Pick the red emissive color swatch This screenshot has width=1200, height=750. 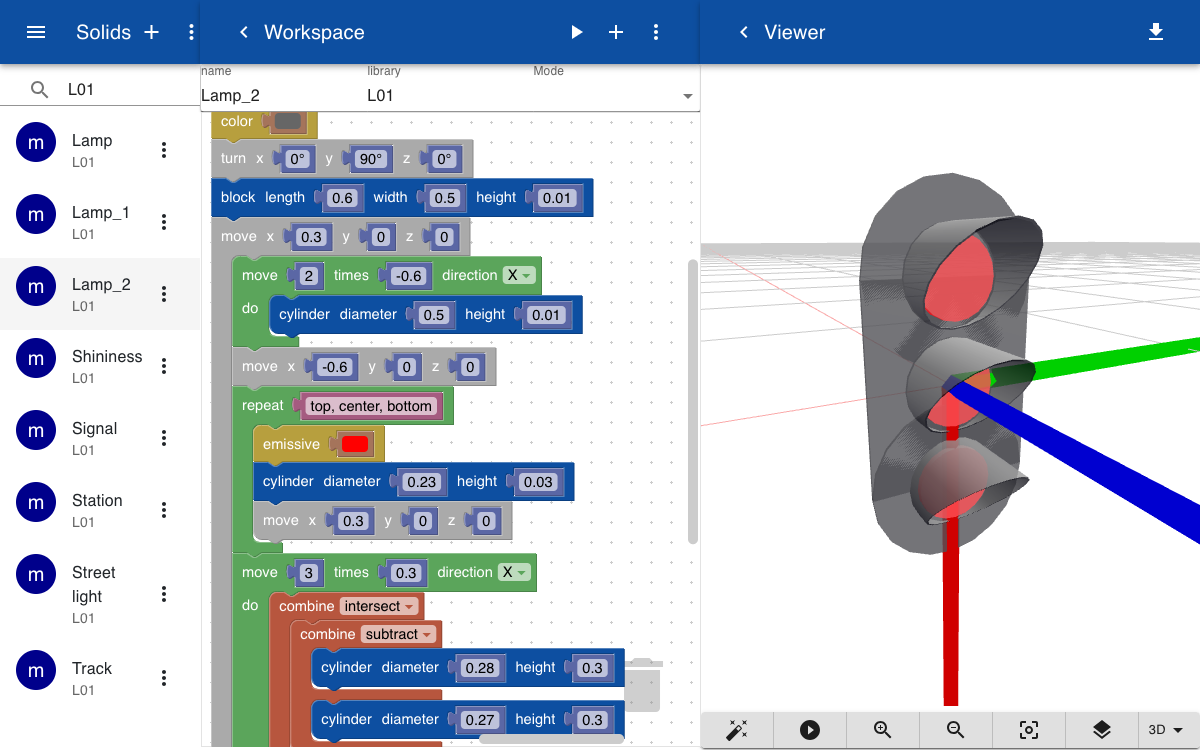click(x=355, y=444)
